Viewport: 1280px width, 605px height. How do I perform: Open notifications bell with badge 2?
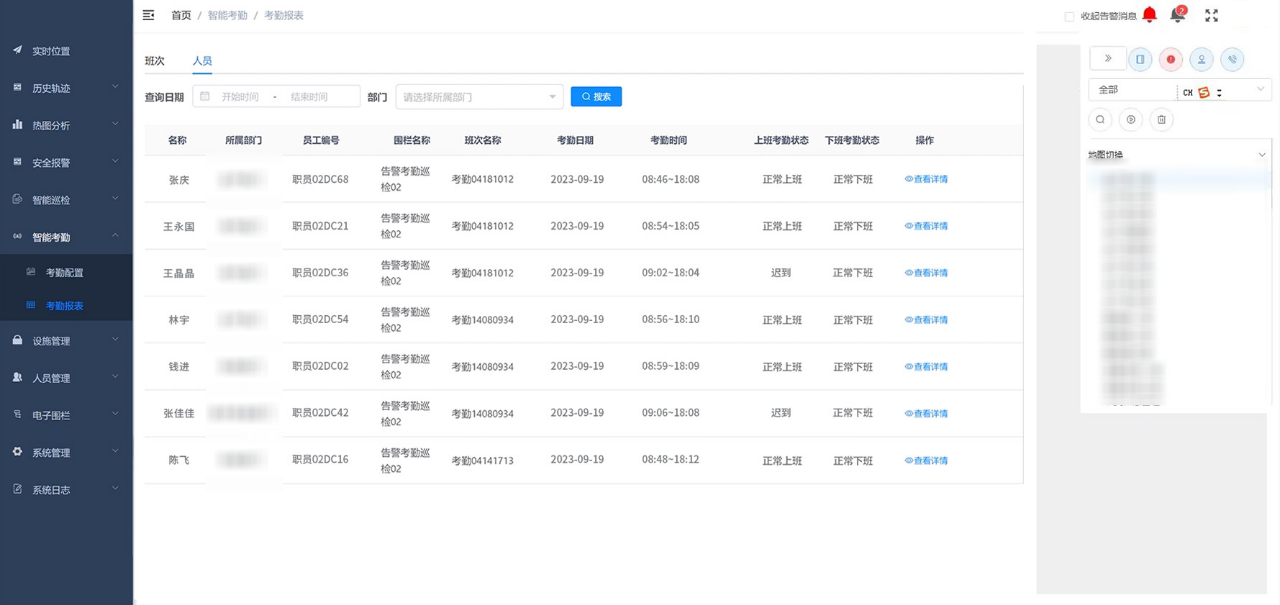pyautogui.click(x=1177, y=15)
